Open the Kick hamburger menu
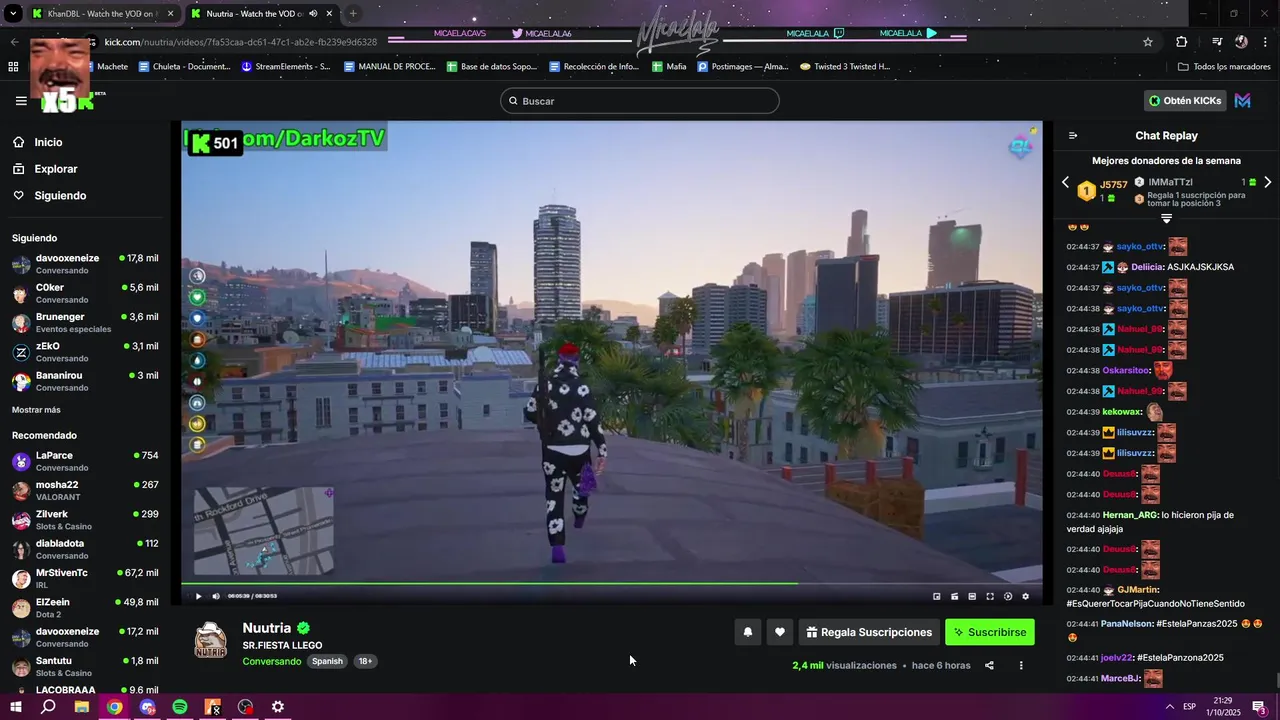Viewport: 1280px width, 720px height. click(21, 101)
